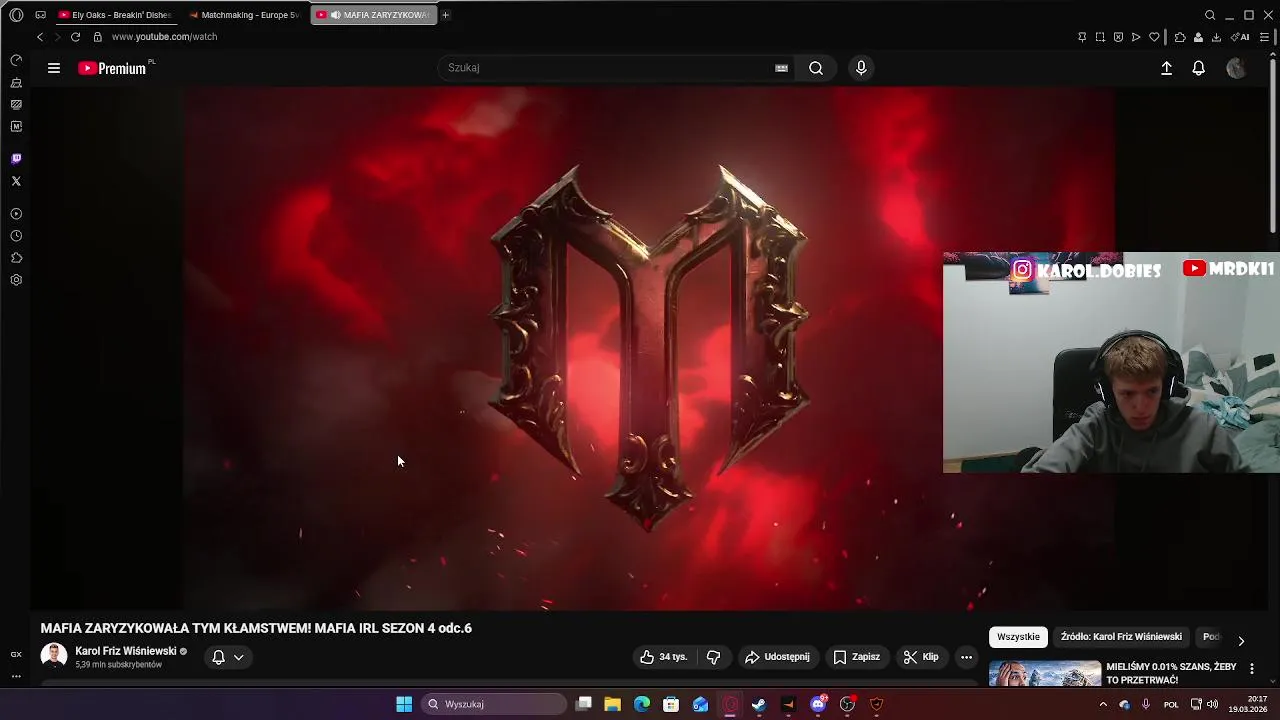Open GX Control in sidebar
Image resolution: width=1280 pixels, height=720 pixels.
pyautogui.click(x=16, y=61)
